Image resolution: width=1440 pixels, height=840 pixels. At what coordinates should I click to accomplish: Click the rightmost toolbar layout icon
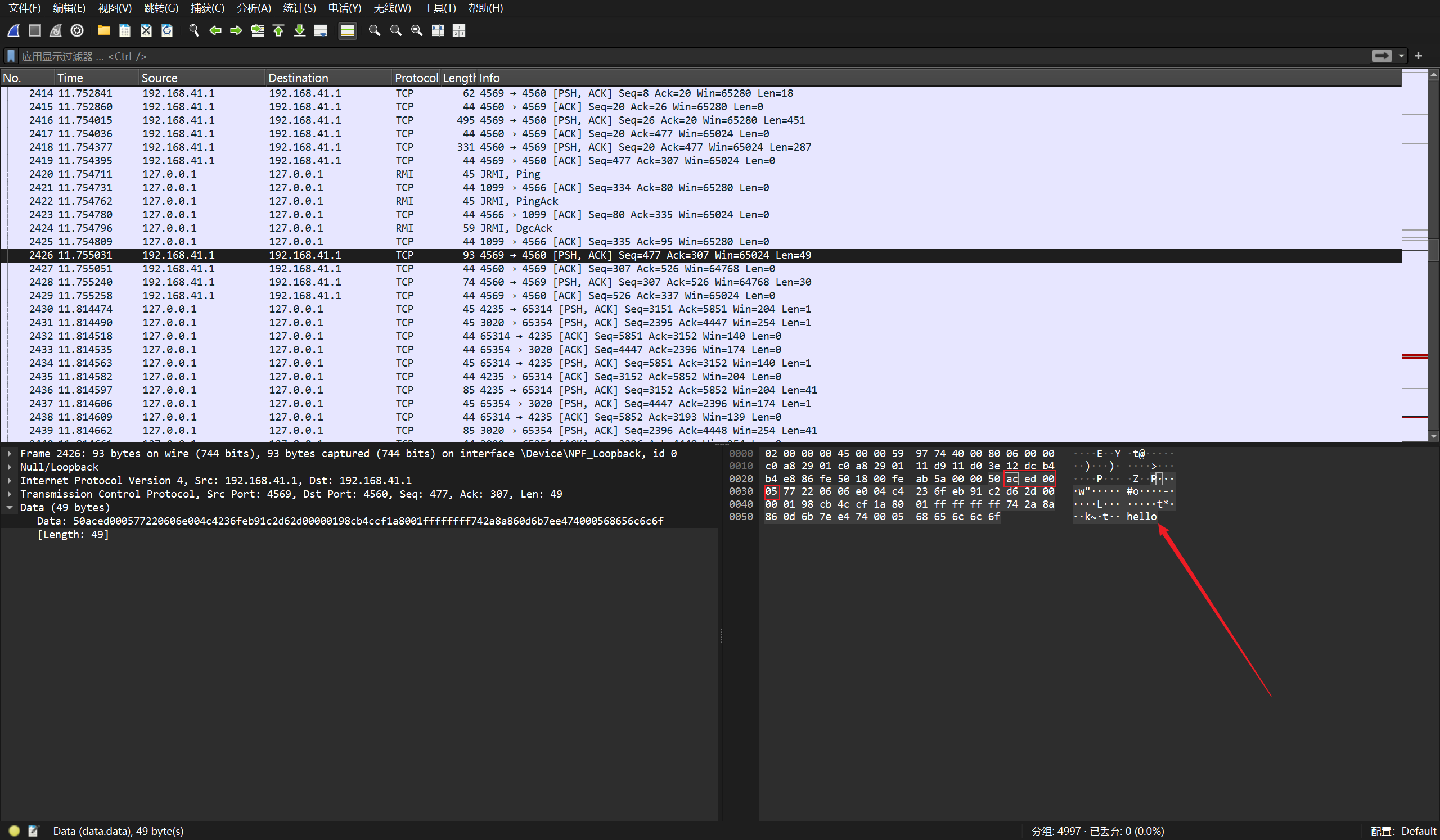tap(459, 30)
